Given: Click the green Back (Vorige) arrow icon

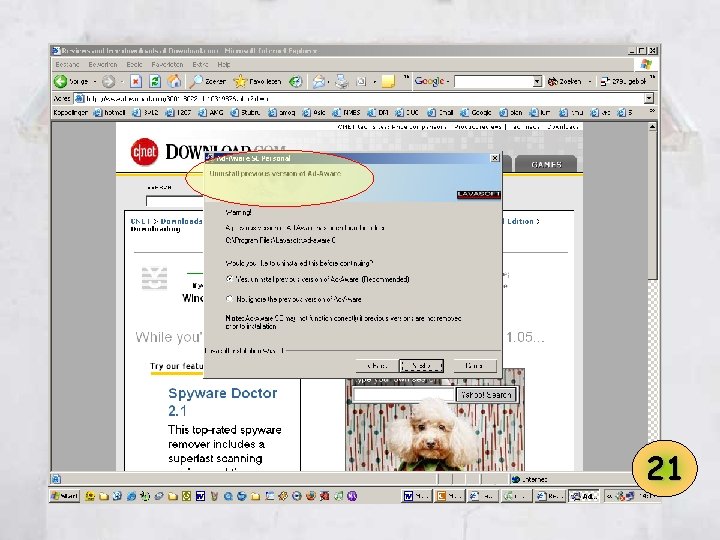Looking at the screenshot, I should point(60,82).
